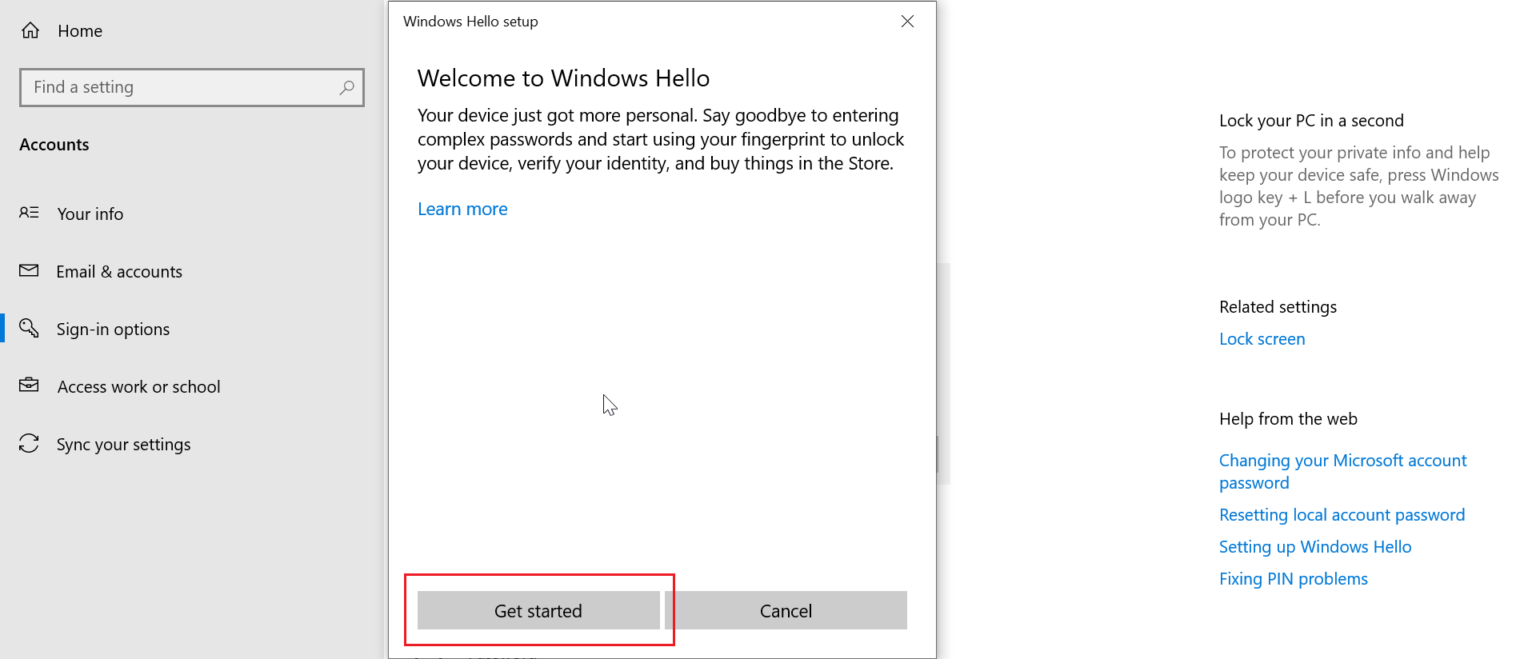The image size is (1536, 659).
Task: Click Get started in Windows Hello setup
Action: click(538, 610)
